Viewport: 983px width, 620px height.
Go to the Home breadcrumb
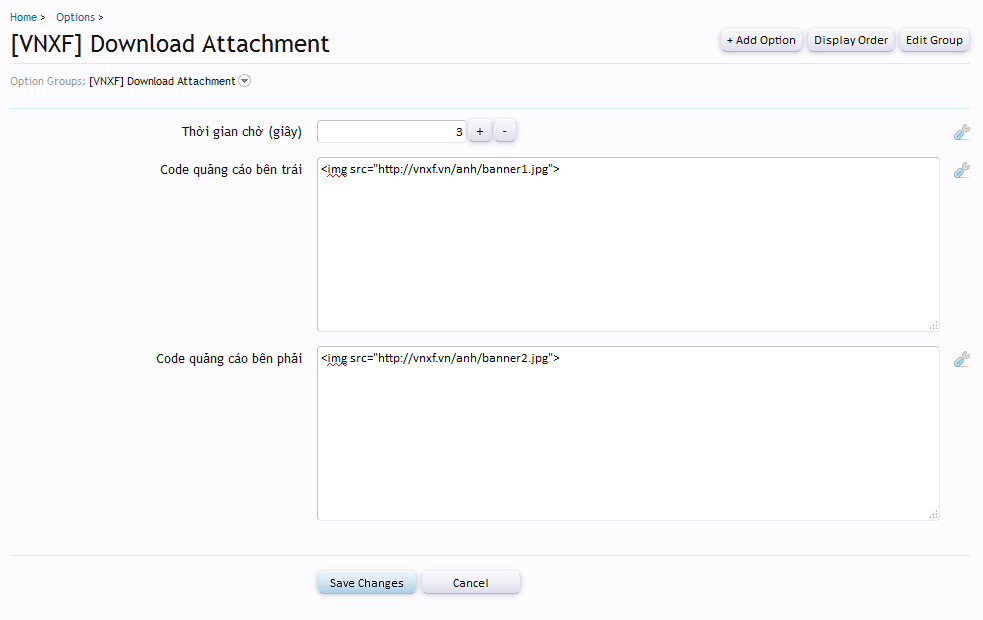coord(23,17)
